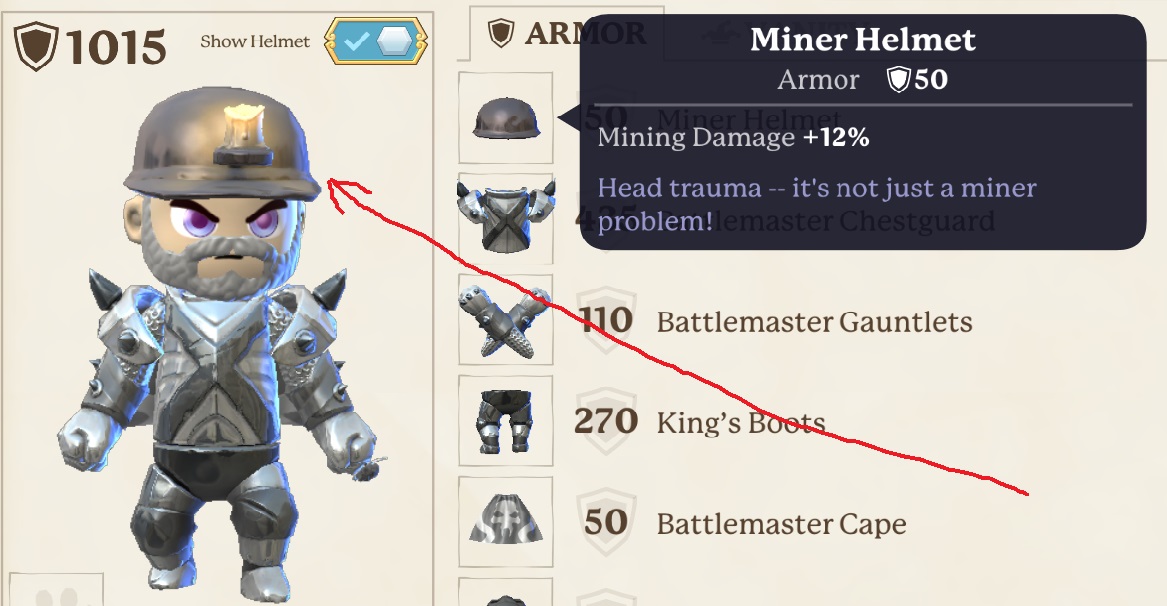The width and height of the screenshot is (1167, 606).
Task: Click the total armor shield icon
Action: click(x=36, y=46)
